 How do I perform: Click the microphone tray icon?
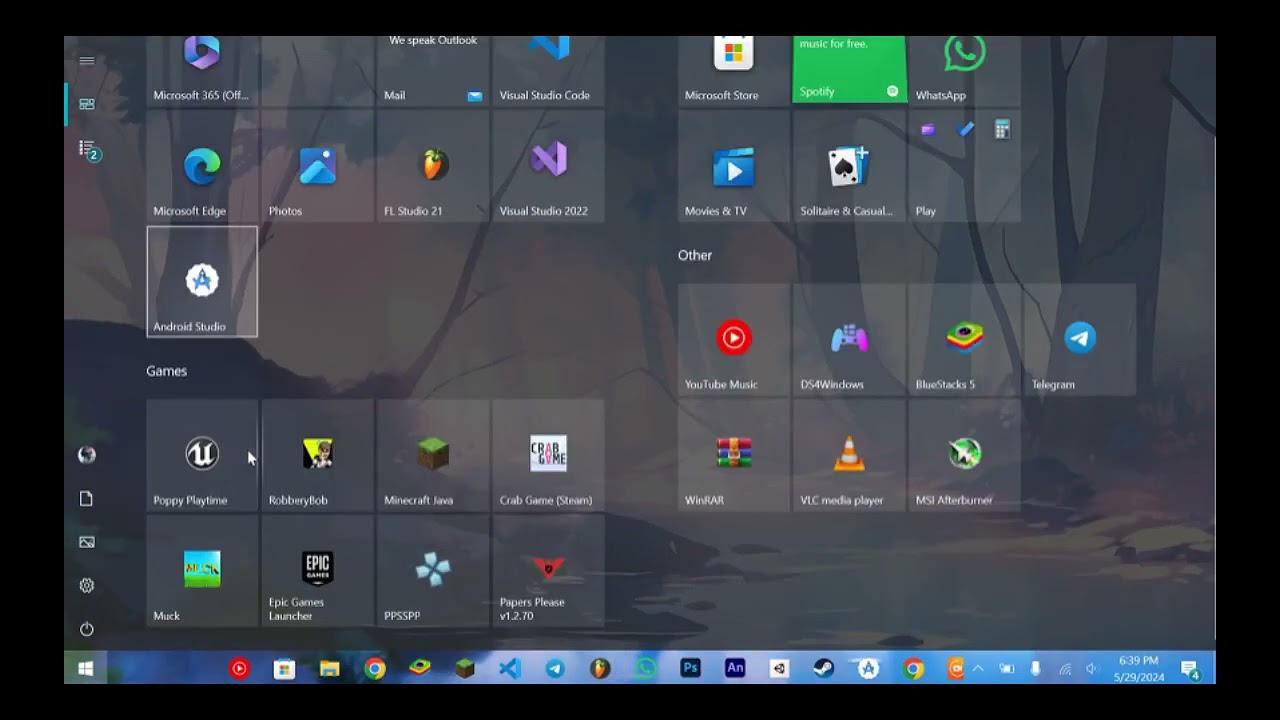pyautogui.click(x=1035, y=669)
